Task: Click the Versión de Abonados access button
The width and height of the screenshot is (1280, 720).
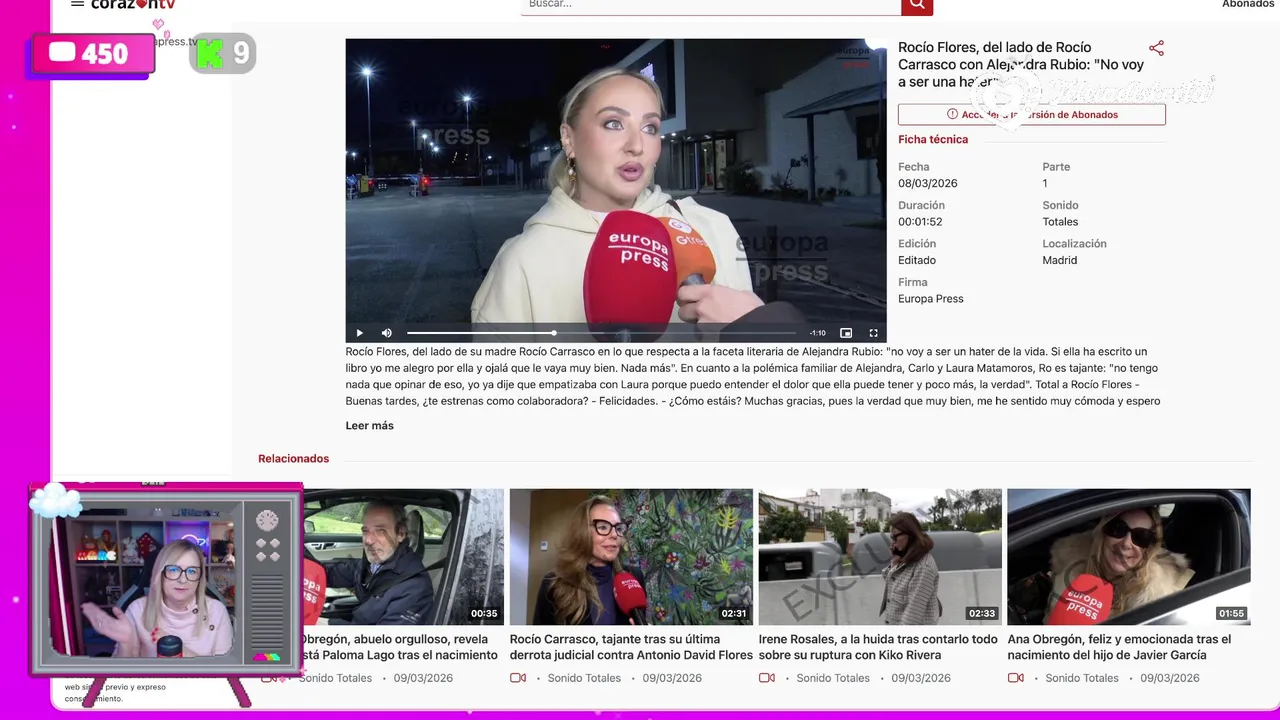Action: pos(1031,114)
